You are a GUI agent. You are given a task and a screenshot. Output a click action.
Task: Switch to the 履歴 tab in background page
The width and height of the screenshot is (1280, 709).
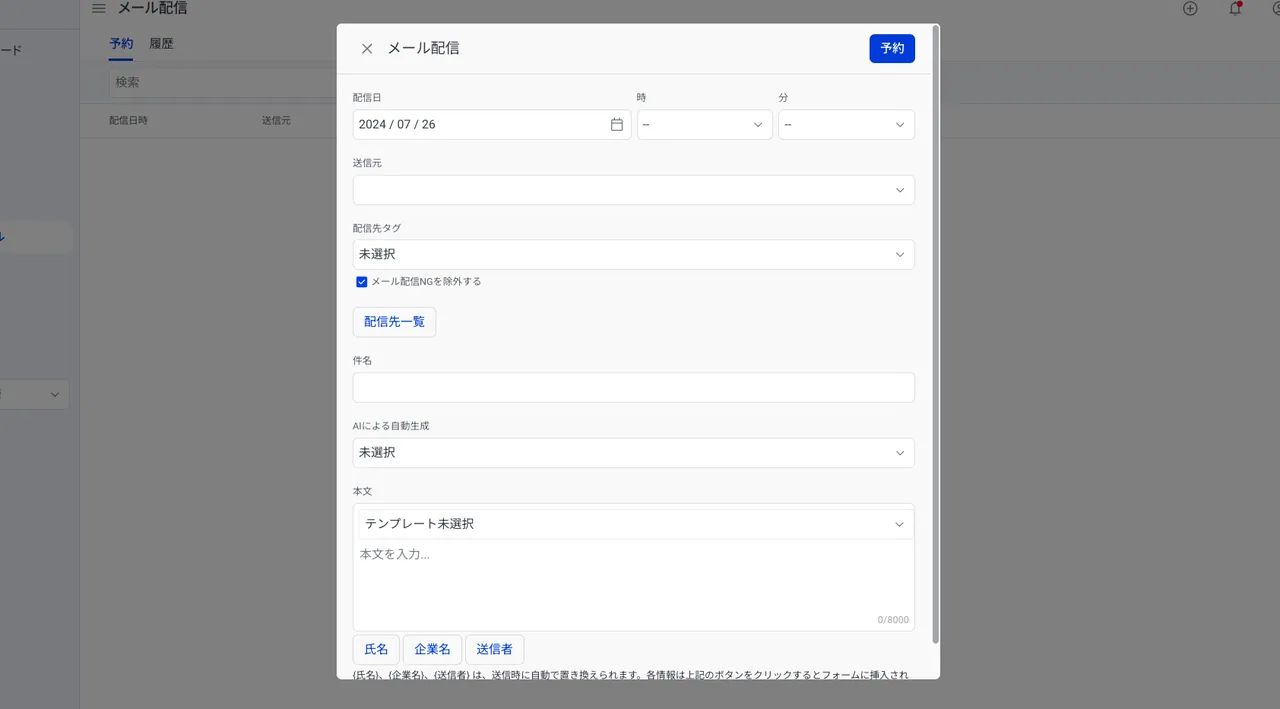[161, 44]
